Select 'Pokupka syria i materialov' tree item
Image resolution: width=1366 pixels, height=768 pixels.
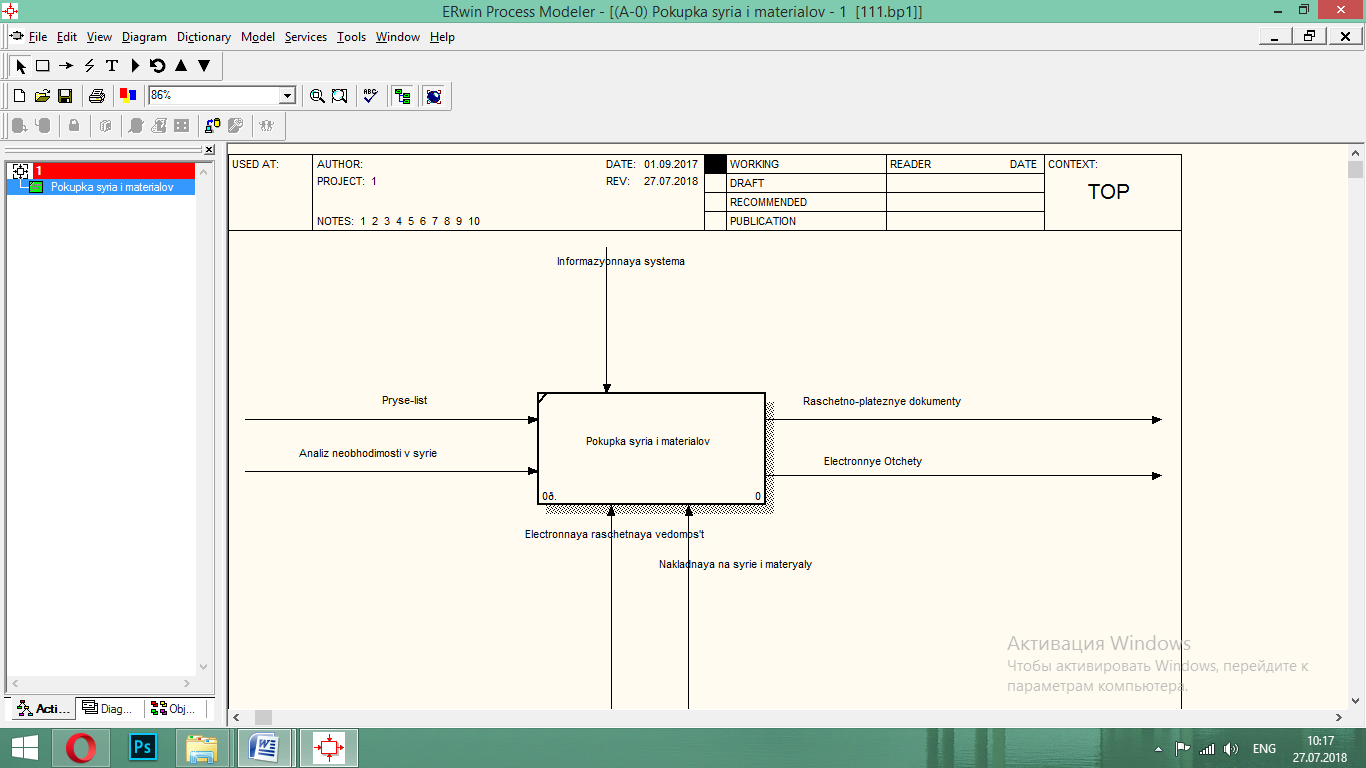(112, 187)
